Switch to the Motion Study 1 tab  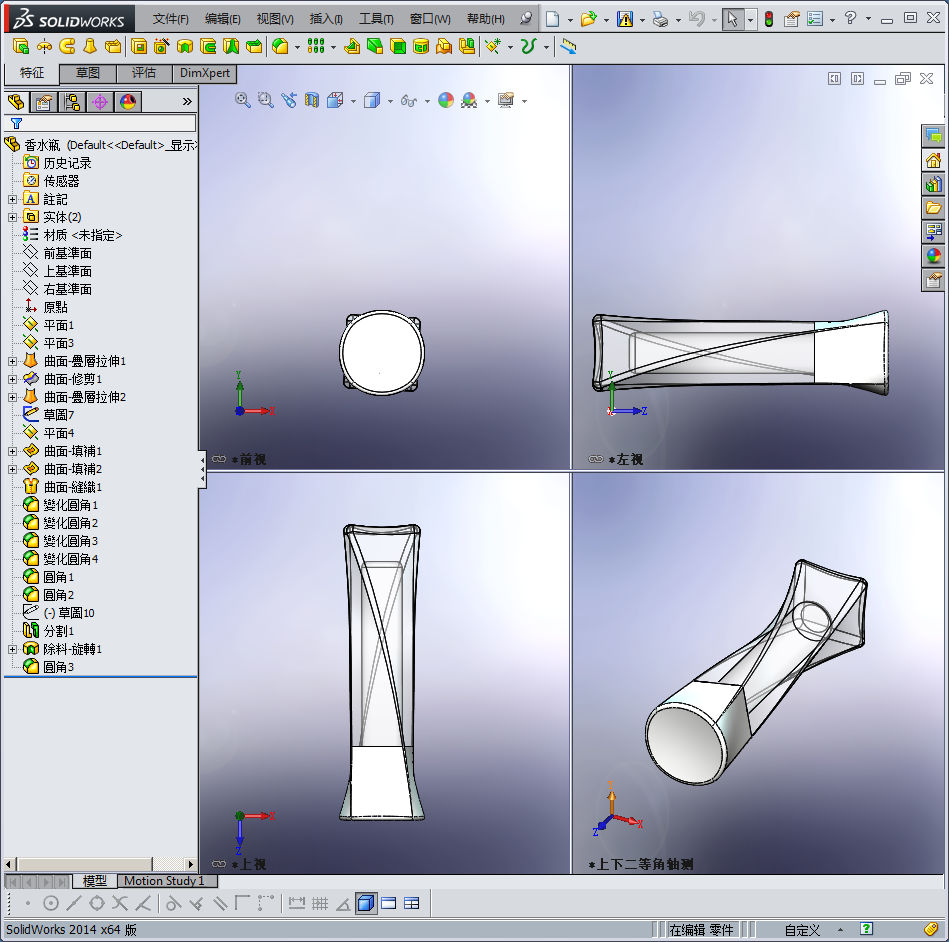[165, 881]
